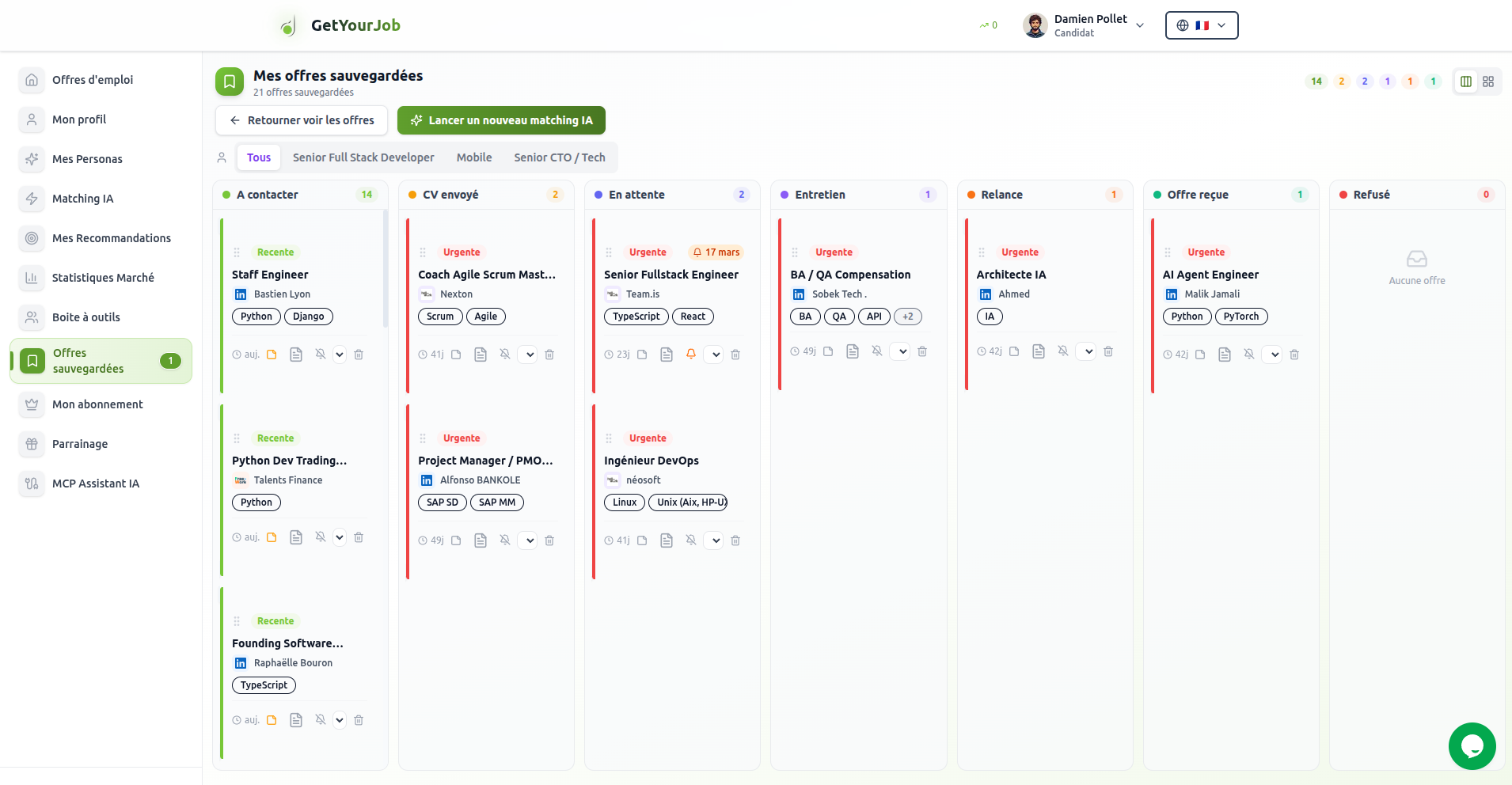Launch a new matching IA
The height and width of the screenshot is (785, 1512).
point(501,120)
